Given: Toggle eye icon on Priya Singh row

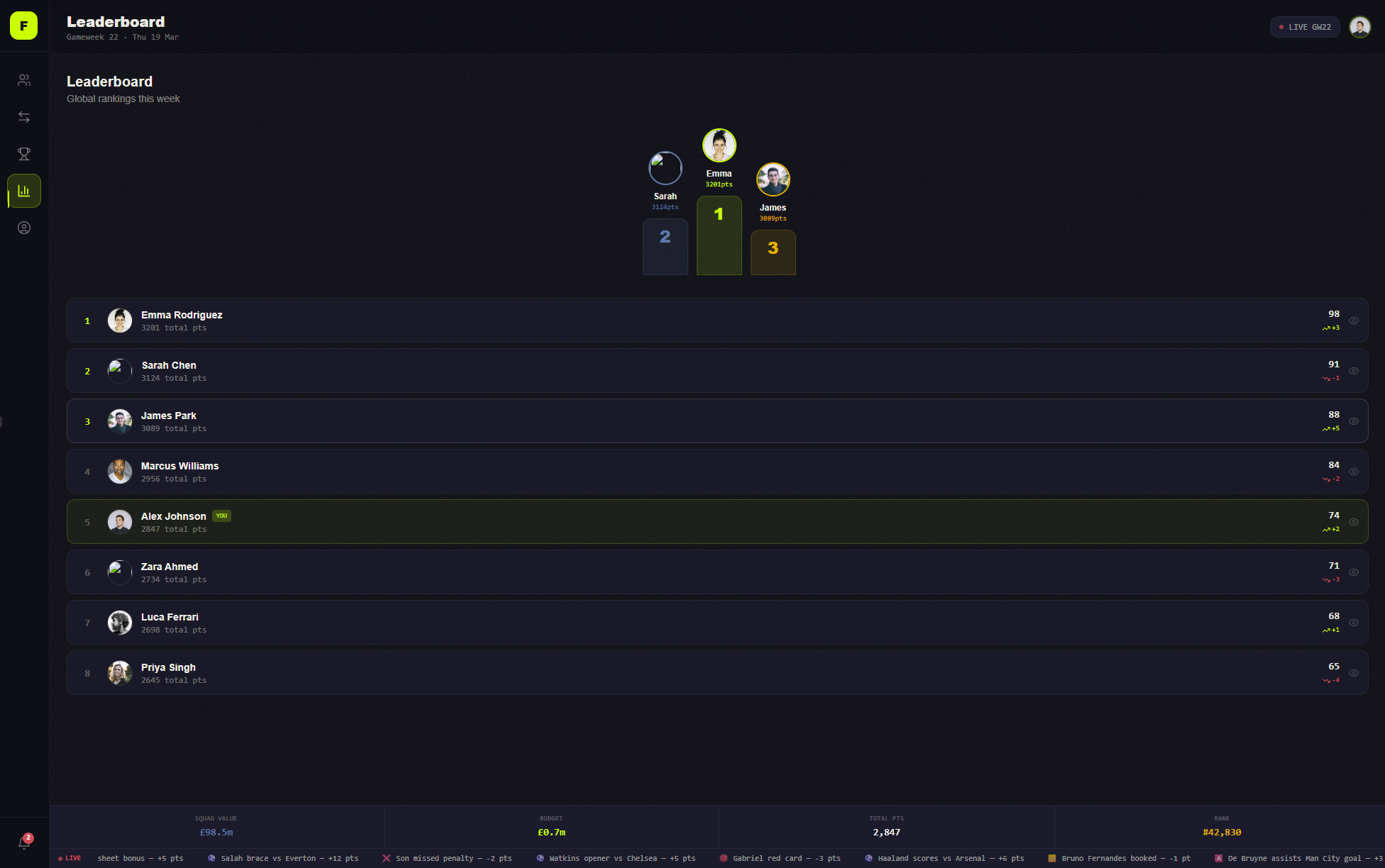Looking at the screenshot, I should pos(1354,673).
